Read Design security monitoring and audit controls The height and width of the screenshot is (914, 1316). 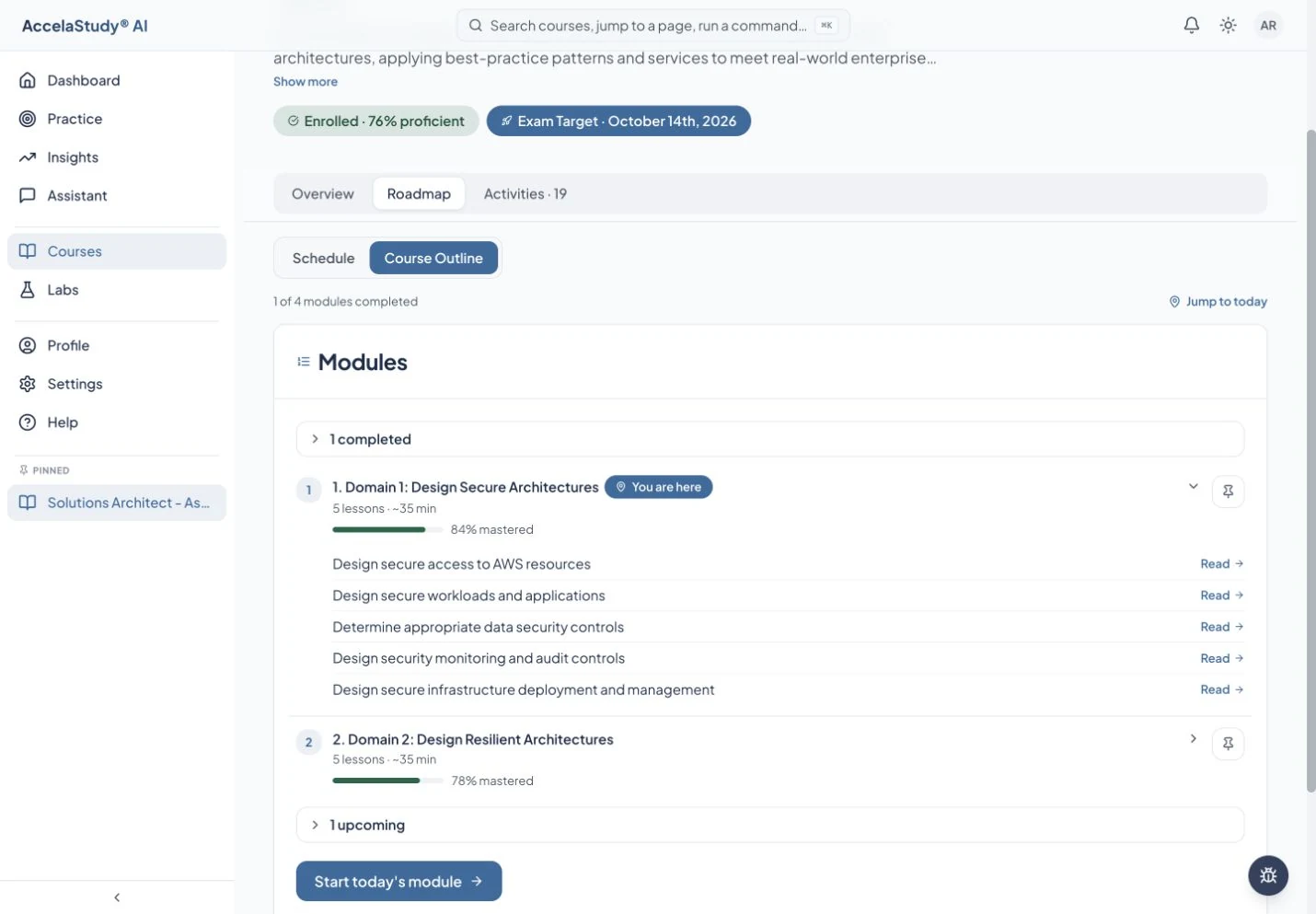(x=1221, y=658)
